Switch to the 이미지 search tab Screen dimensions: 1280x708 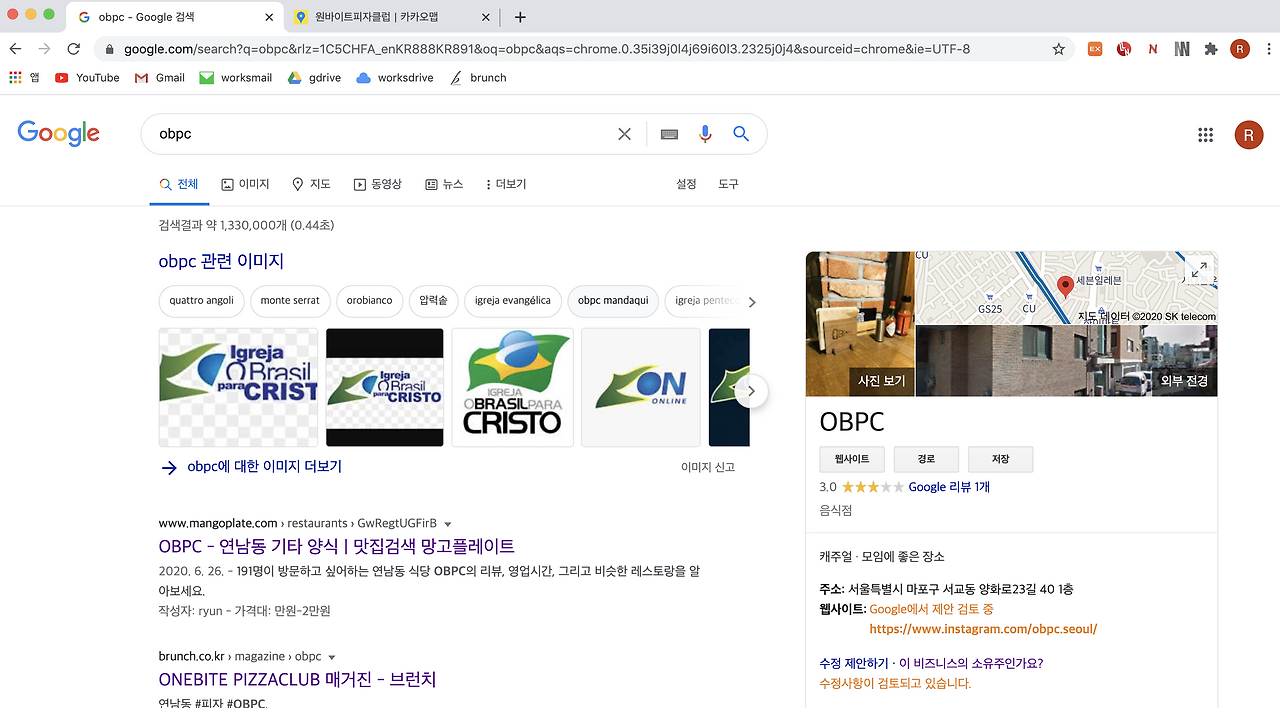point(245,184)
